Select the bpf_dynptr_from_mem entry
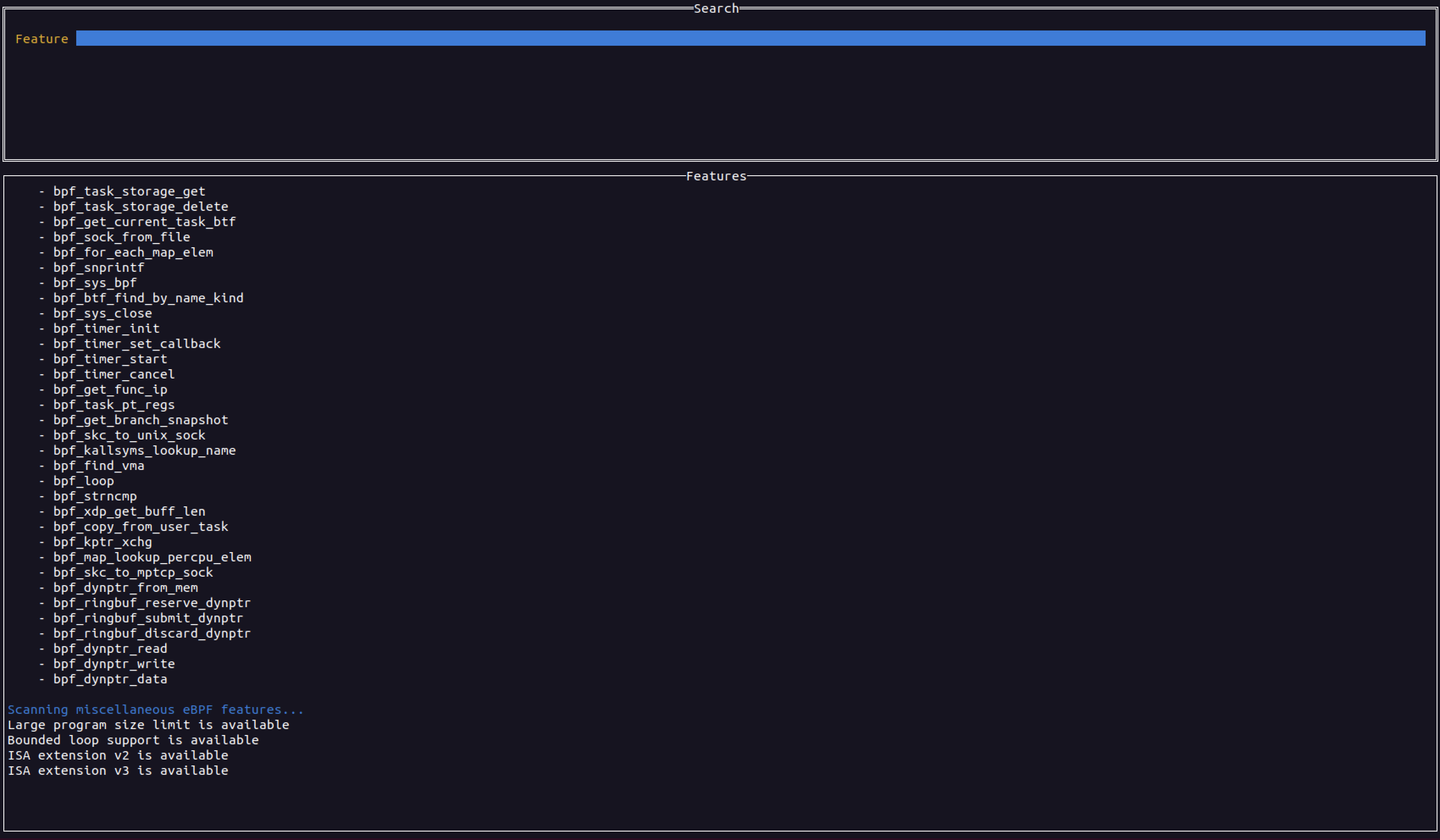 (126, 587)
